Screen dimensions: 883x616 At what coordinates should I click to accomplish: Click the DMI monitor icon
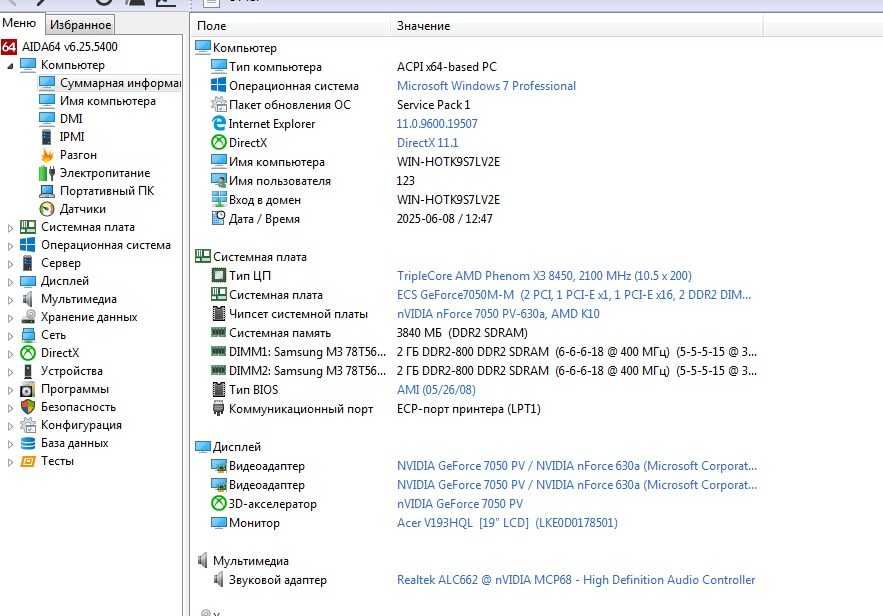pos(47,119)
